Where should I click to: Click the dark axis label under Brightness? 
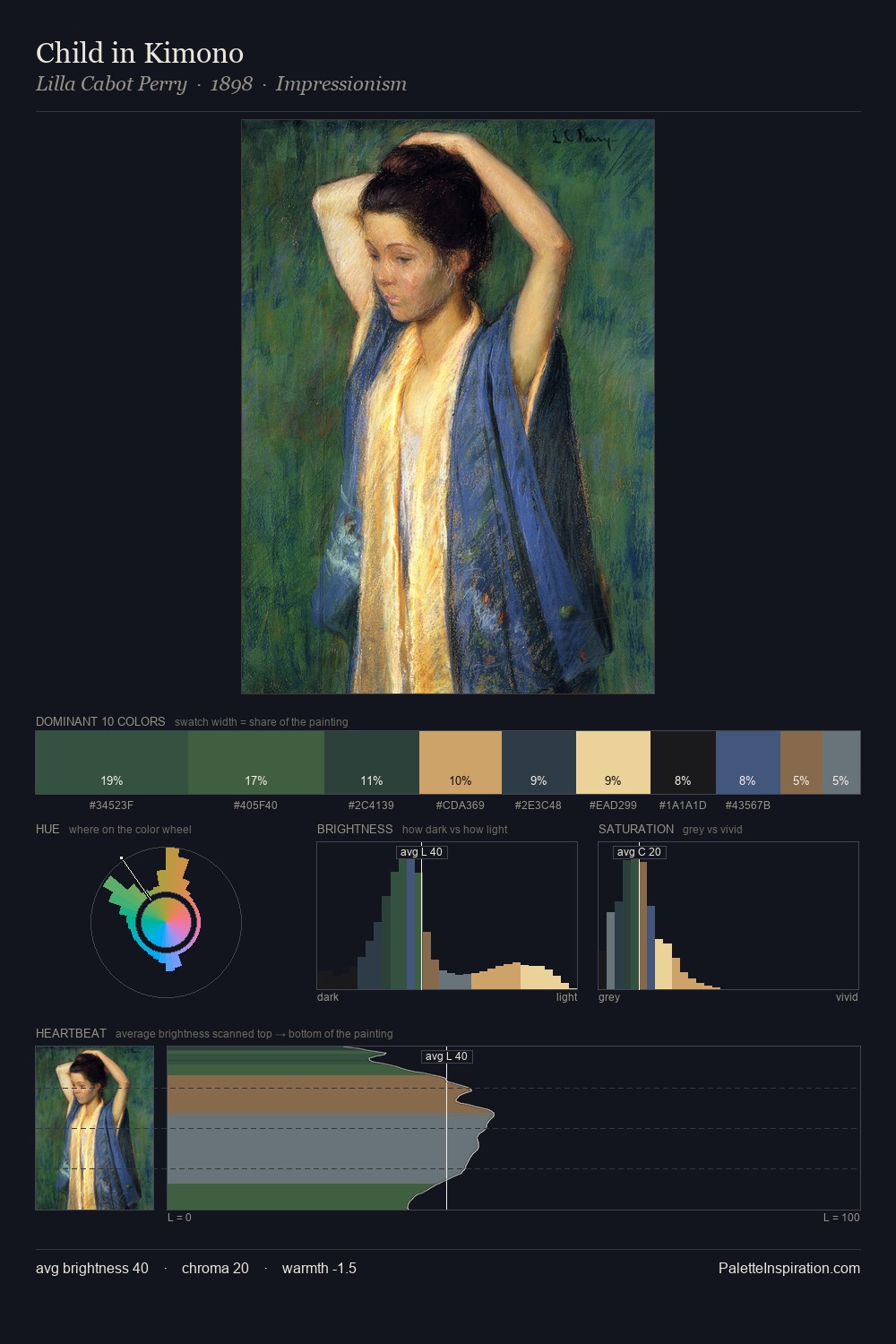(x=328, y=997)
